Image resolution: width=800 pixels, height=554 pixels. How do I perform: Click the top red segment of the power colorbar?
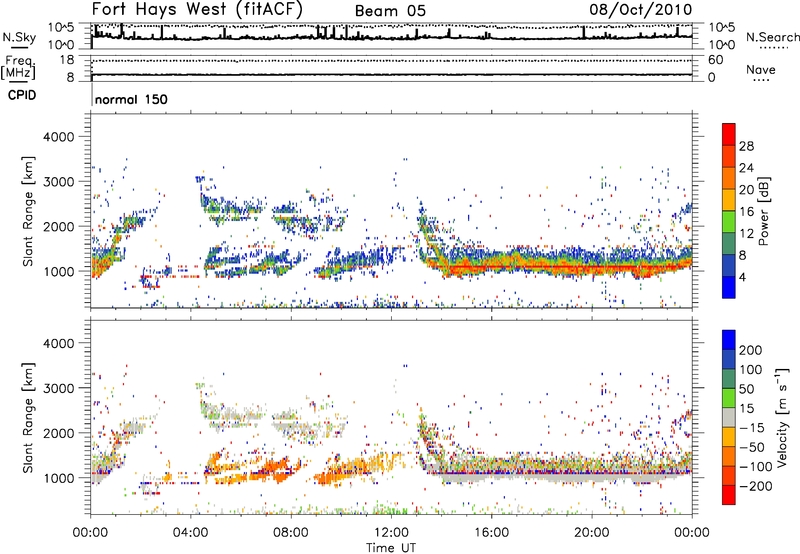point(729,134)
